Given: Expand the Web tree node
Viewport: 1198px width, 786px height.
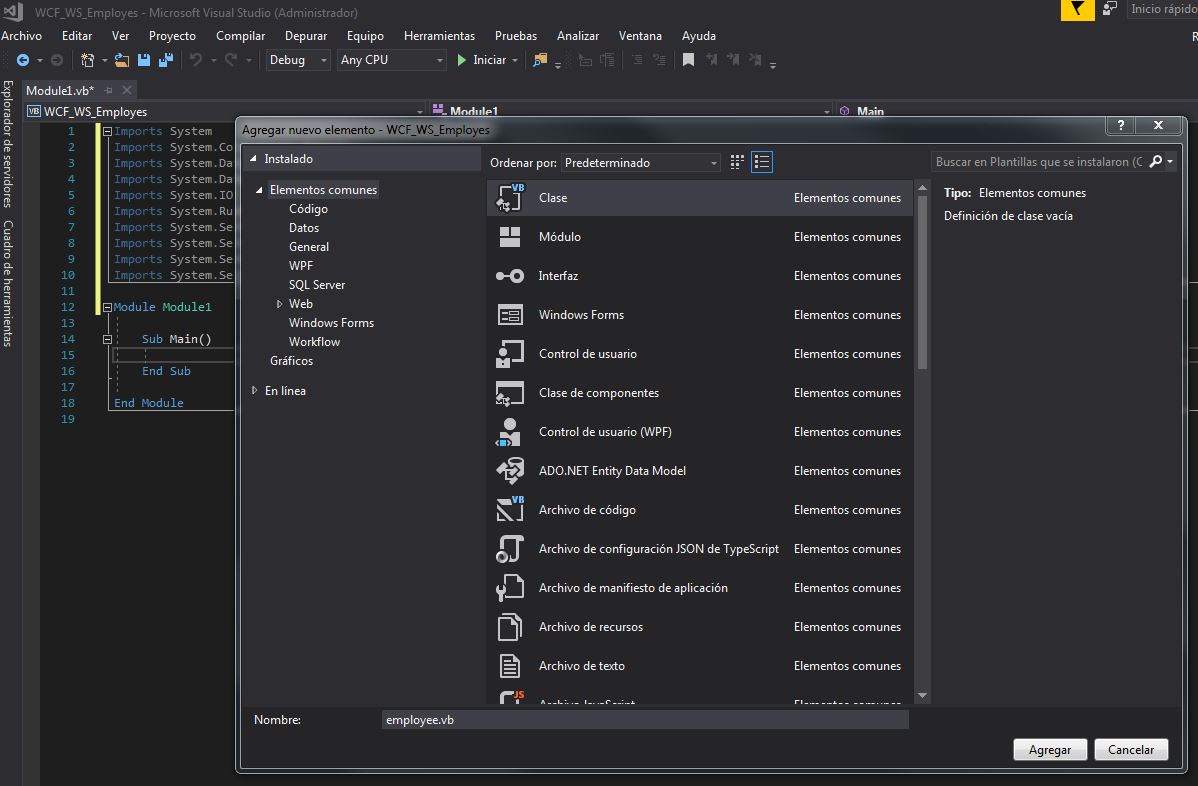Looking at the screenshot, I should pyautogui.click(x=279, y=304).
